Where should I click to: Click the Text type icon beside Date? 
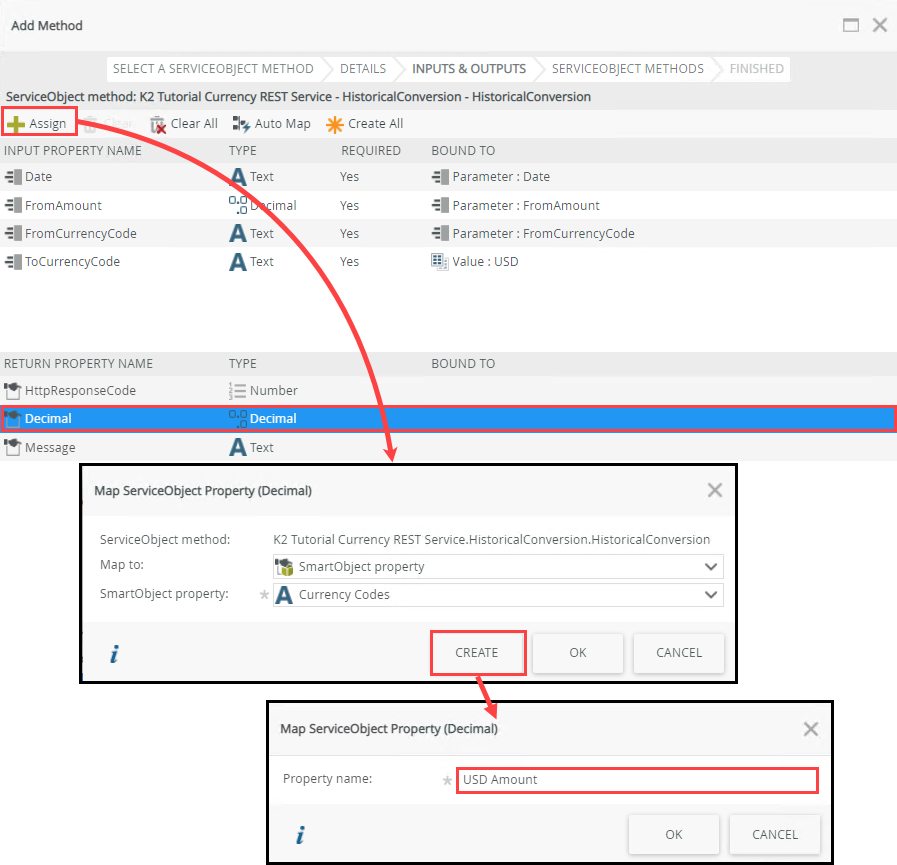(237, 177)
